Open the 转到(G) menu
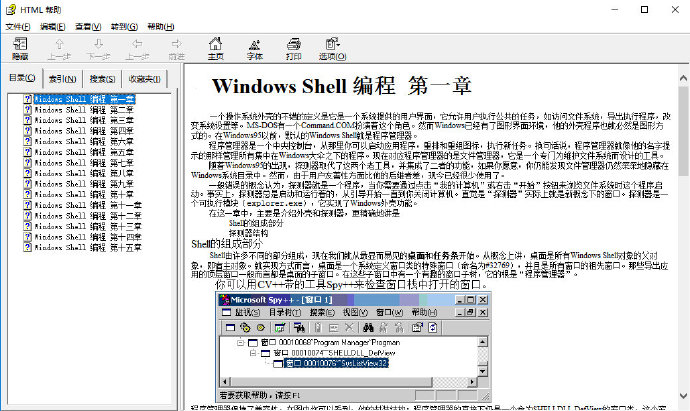 (124, 27)
